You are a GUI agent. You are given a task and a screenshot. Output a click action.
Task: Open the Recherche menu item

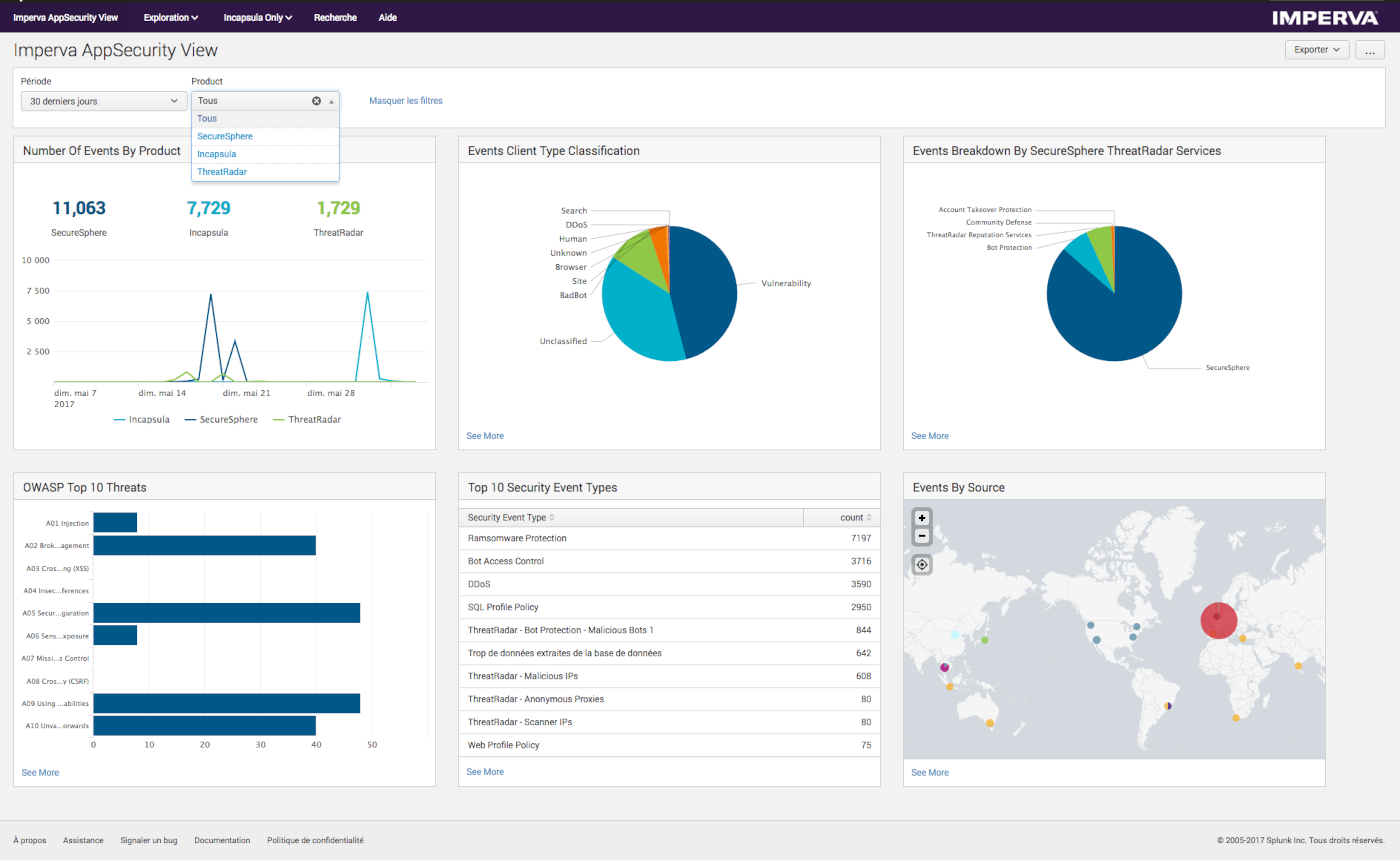(335, 17)
